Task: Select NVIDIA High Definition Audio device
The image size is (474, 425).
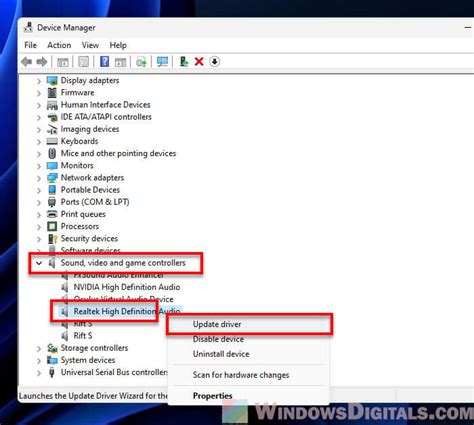Action: click(127, 287)
